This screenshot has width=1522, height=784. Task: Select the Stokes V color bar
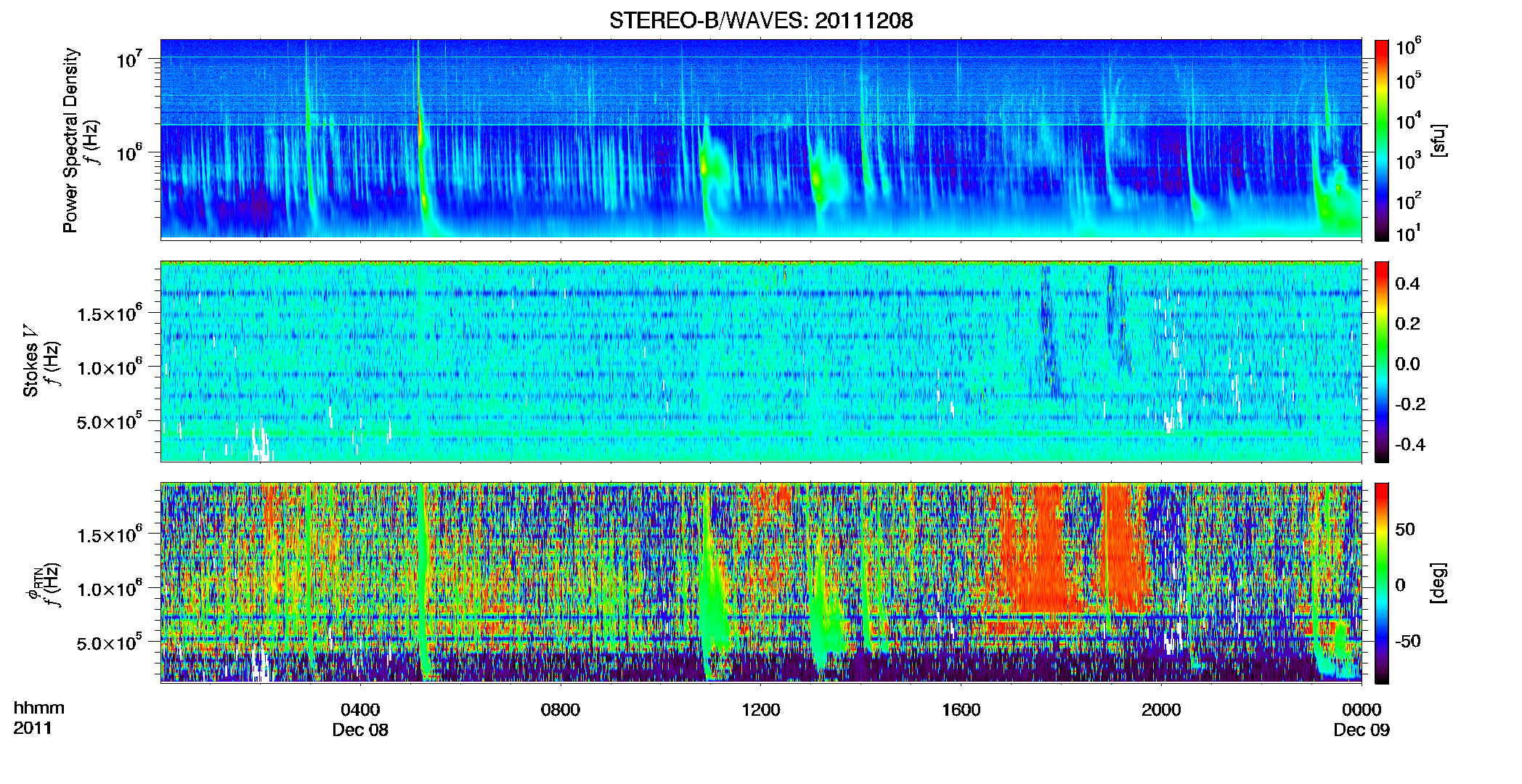1382,362
